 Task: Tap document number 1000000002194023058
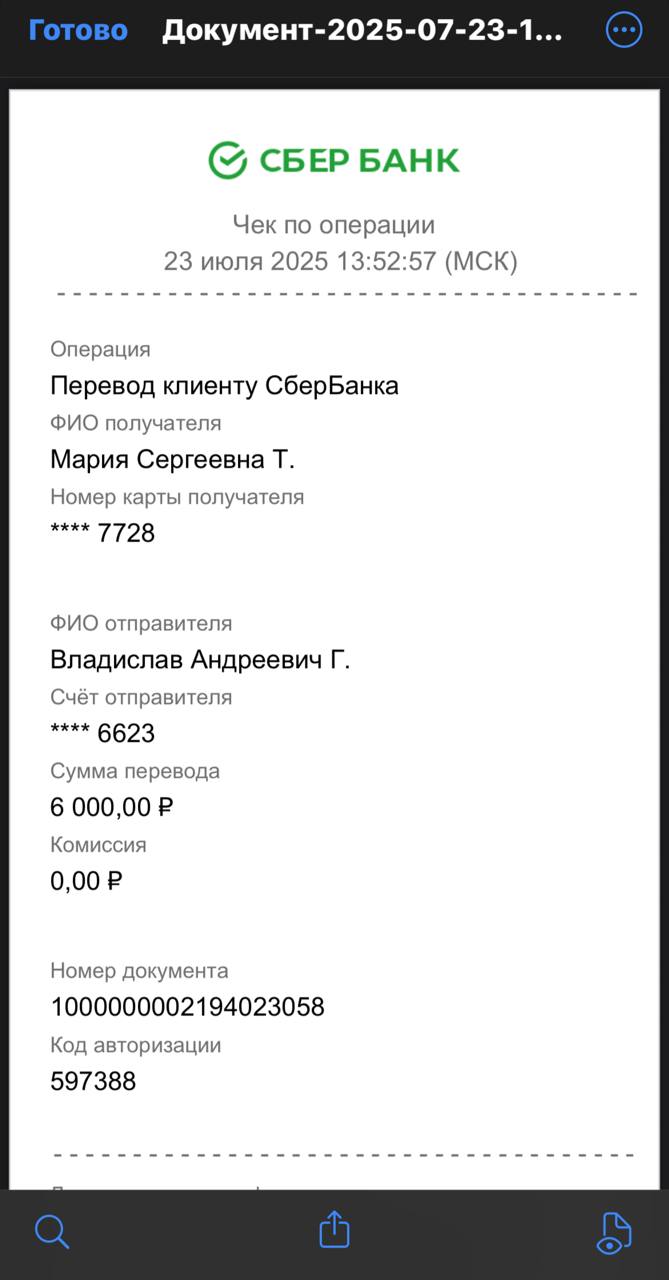(187, 1007)
